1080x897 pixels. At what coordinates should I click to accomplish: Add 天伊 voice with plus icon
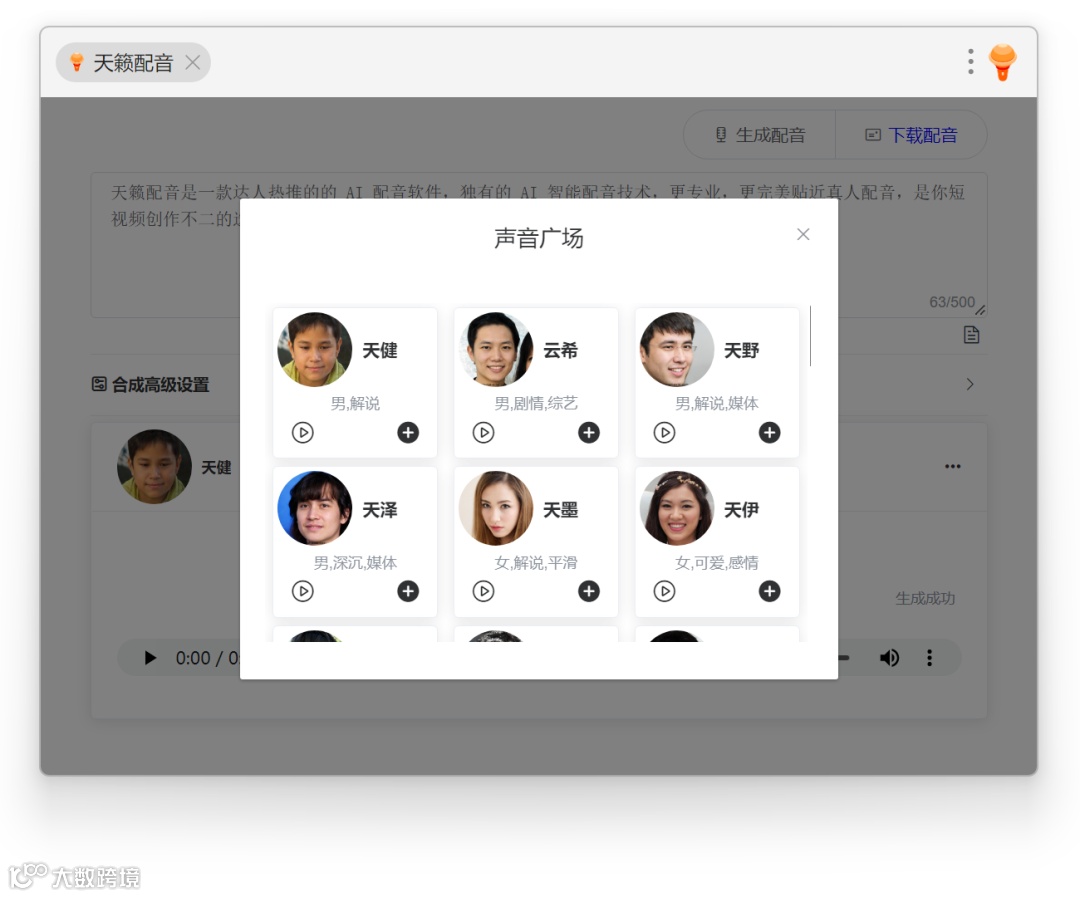[x=769, y=591]
